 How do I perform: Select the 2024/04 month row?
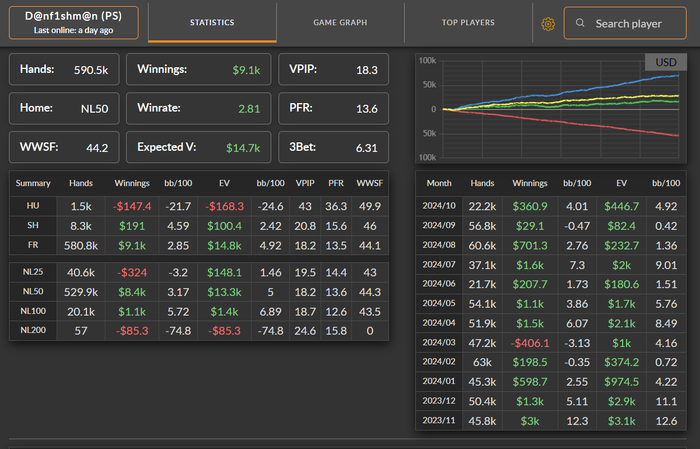click(x=551, y=324)
